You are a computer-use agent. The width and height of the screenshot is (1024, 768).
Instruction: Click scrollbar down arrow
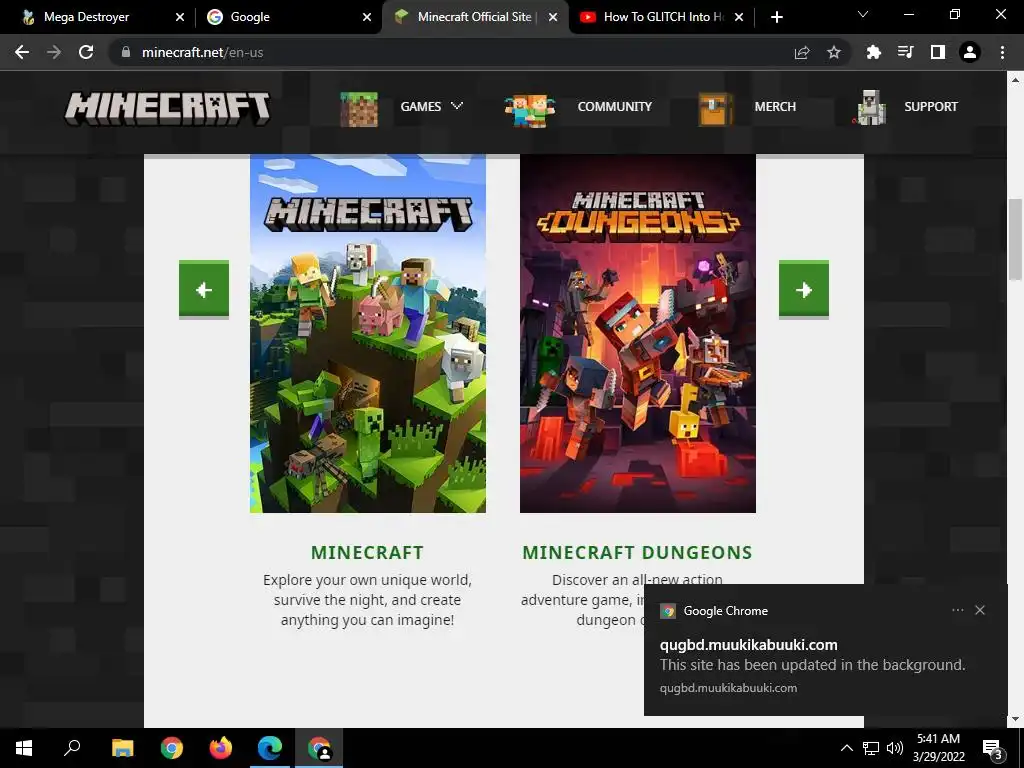point(1015,719)
